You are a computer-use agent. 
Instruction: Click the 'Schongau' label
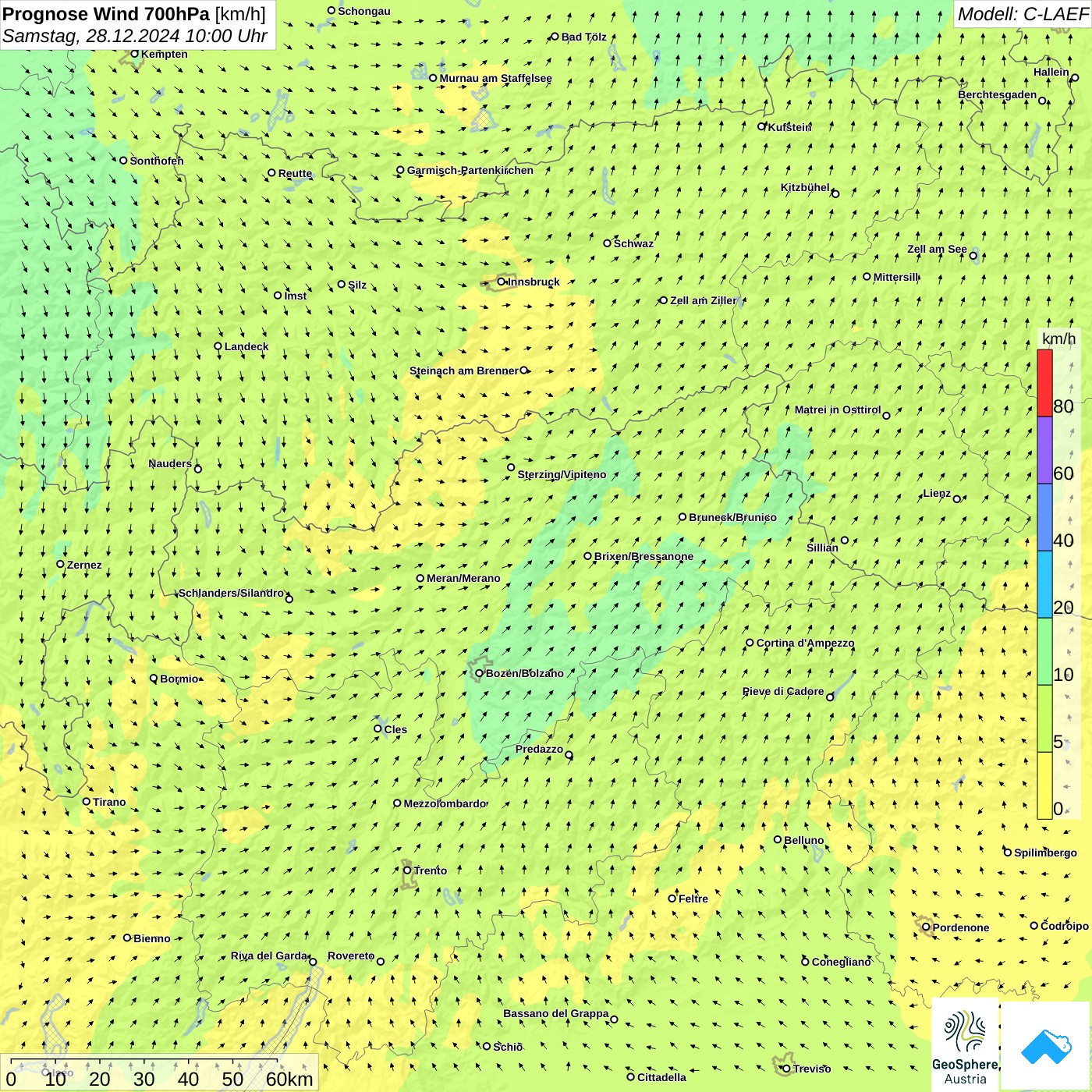point(364,11)
